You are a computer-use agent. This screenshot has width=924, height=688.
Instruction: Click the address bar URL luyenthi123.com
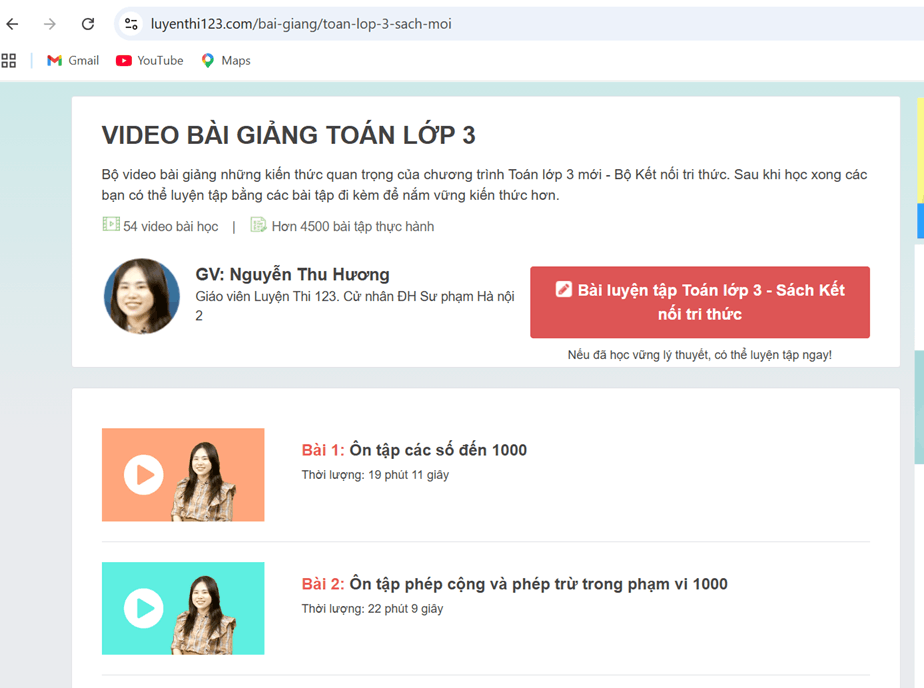click(x=301, y=24)
